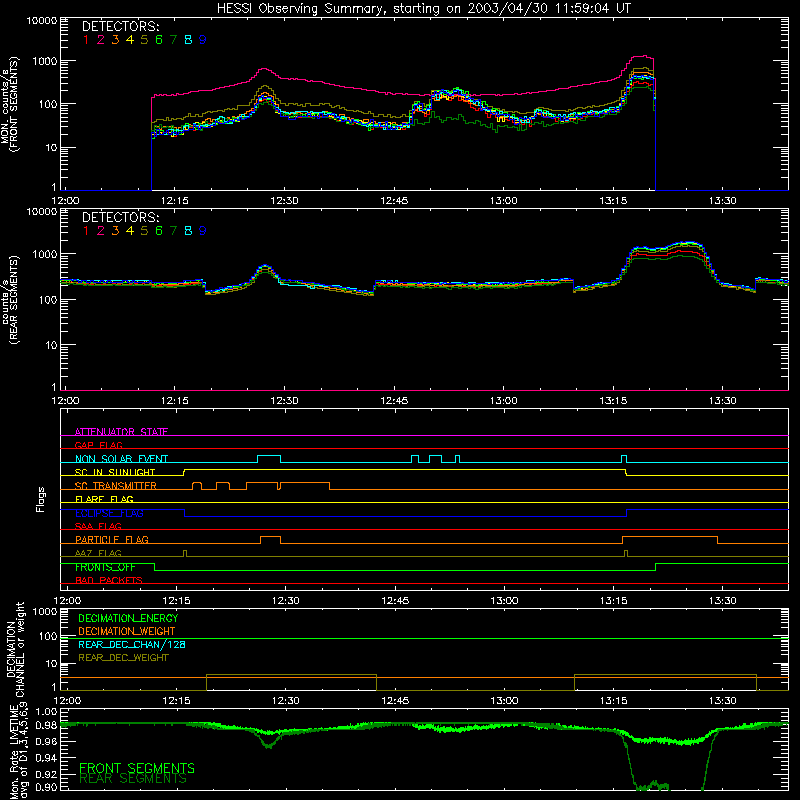Click the counts/s REAR SEGMENTS axis title

10,300
